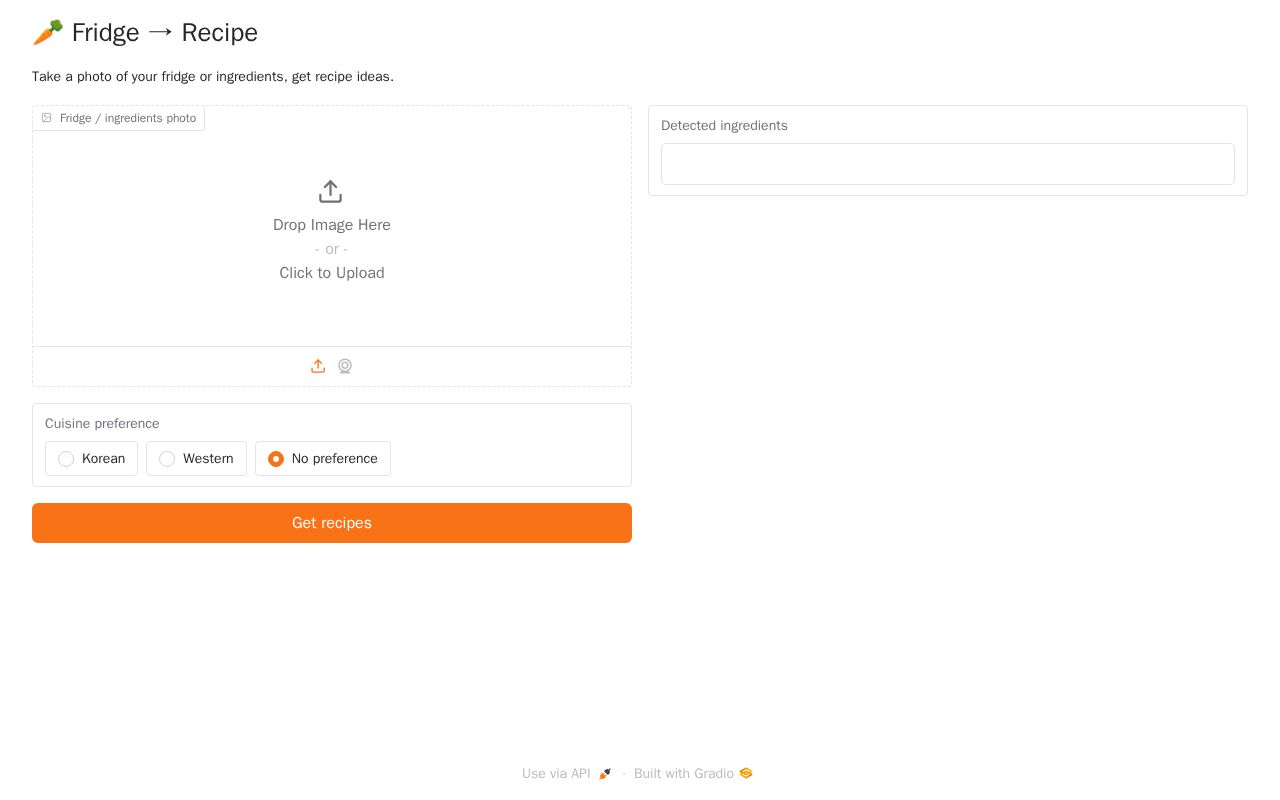The image size is (1280, 800).
Task: Select the Korean cuisine option
Action: click(x=91, y=459)
